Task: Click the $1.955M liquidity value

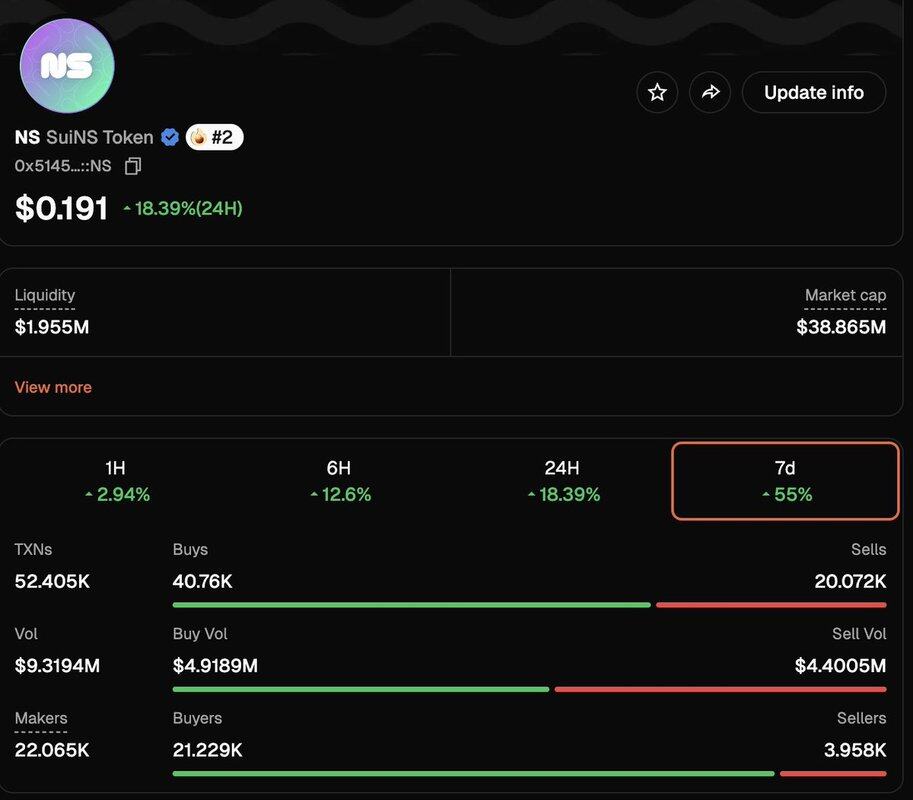Action: 52,327
